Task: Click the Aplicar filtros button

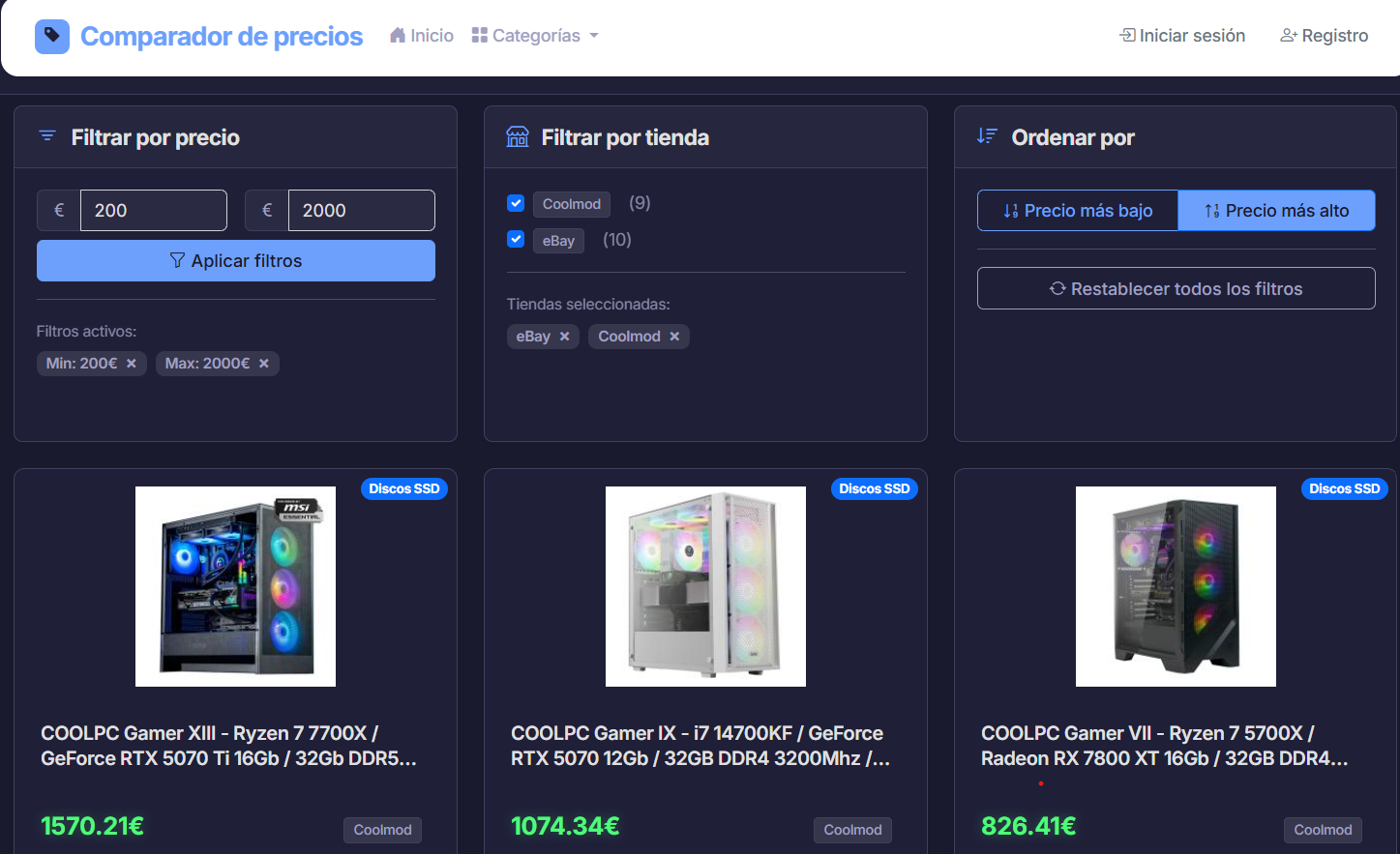Action: 235,260
